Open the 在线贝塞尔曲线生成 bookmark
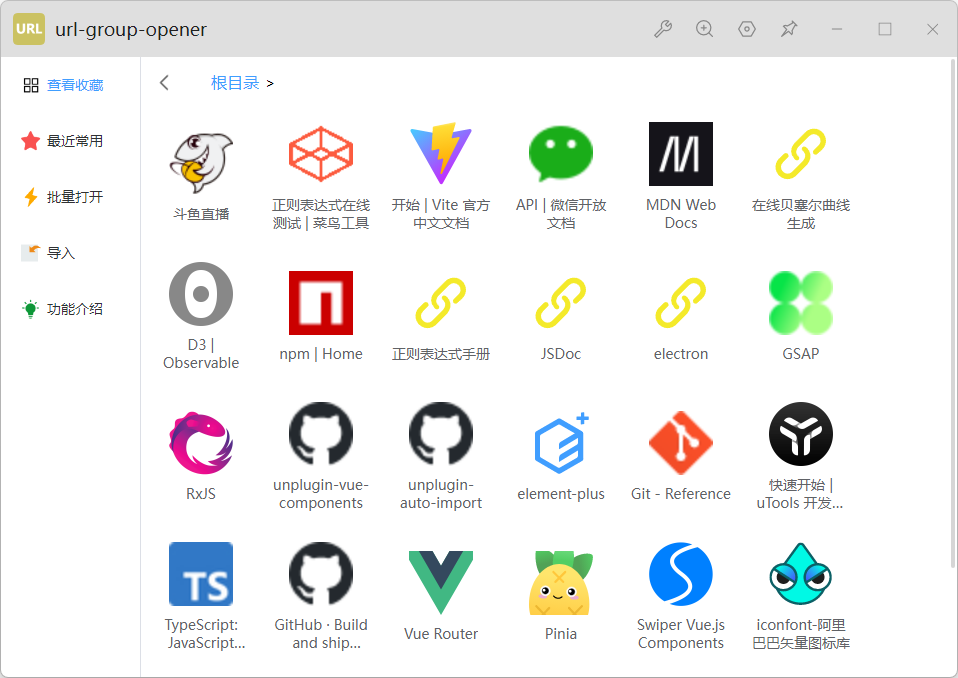 [x=800, y=154]
